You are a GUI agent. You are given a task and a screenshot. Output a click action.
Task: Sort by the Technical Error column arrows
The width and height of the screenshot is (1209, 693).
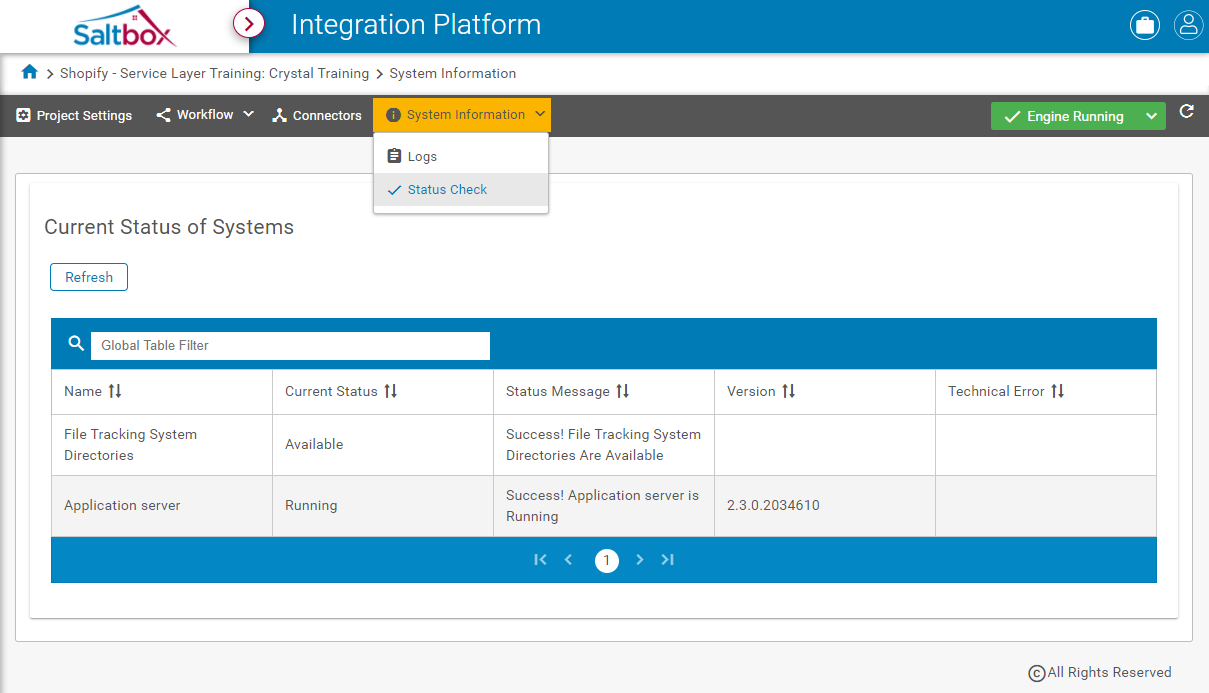point(1058,391)
